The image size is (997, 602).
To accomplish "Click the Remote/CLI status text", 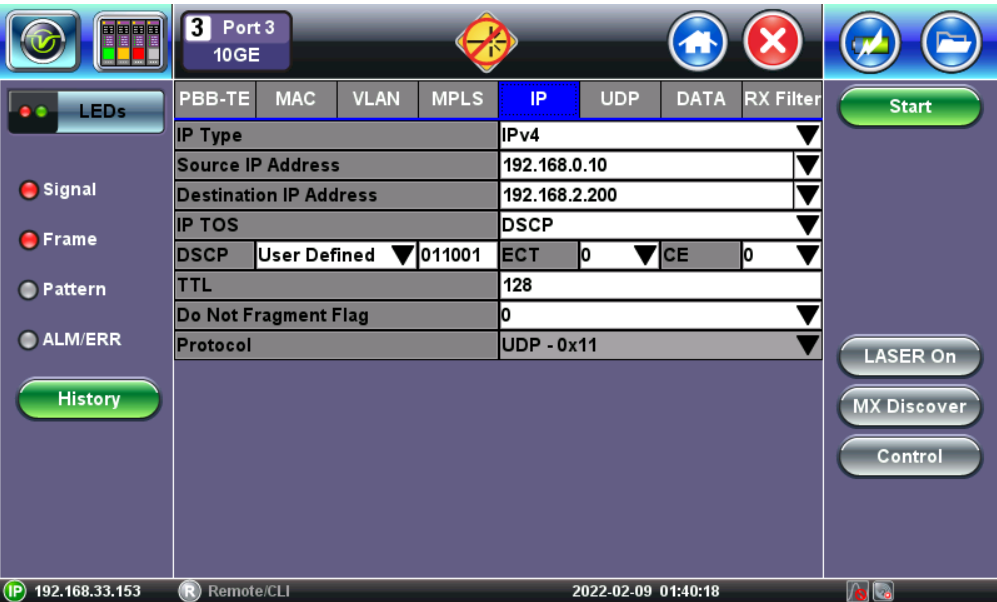I will point(249,591).
